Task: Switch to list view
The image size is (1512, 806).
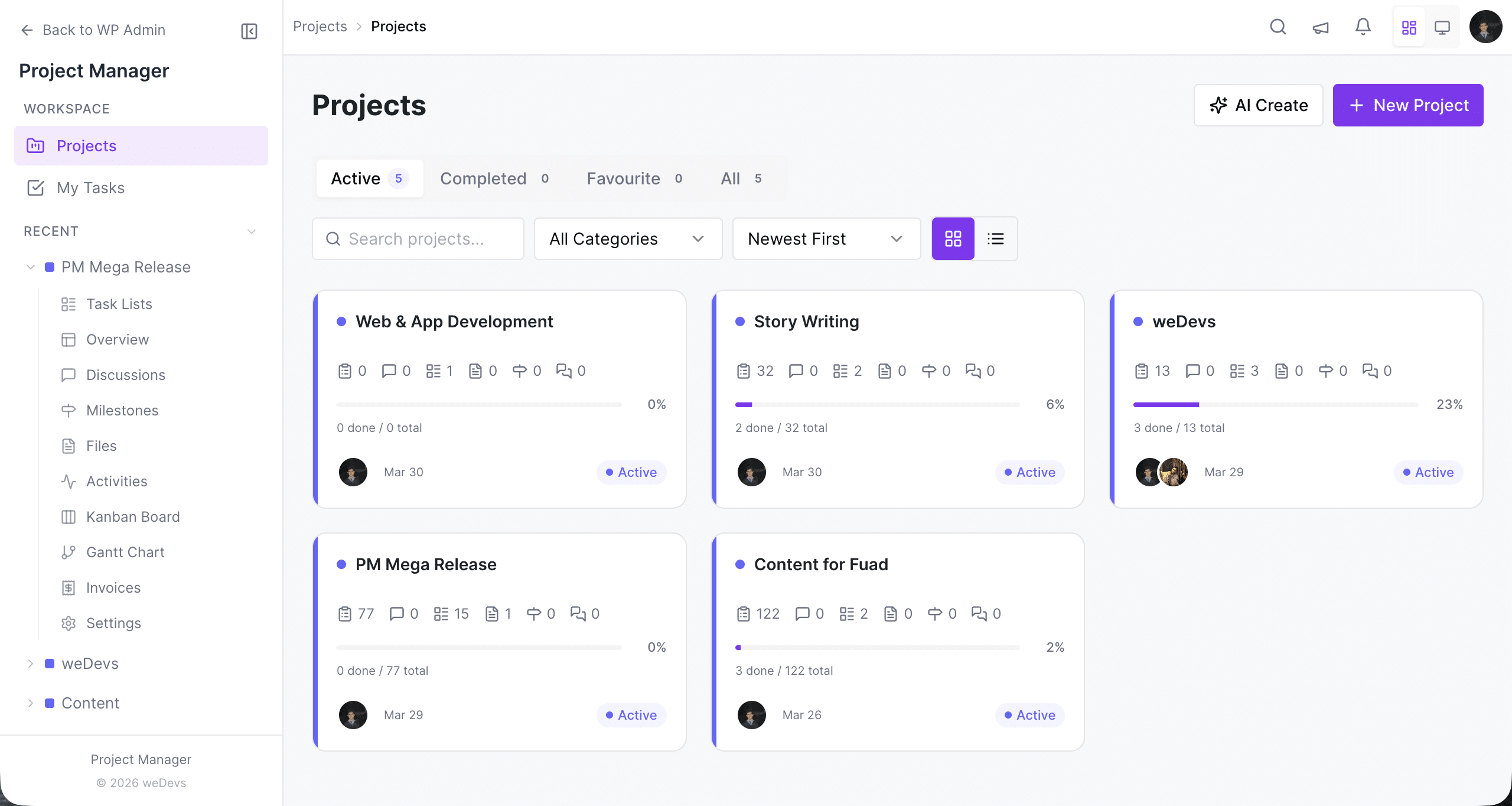Action: point(996,239)
